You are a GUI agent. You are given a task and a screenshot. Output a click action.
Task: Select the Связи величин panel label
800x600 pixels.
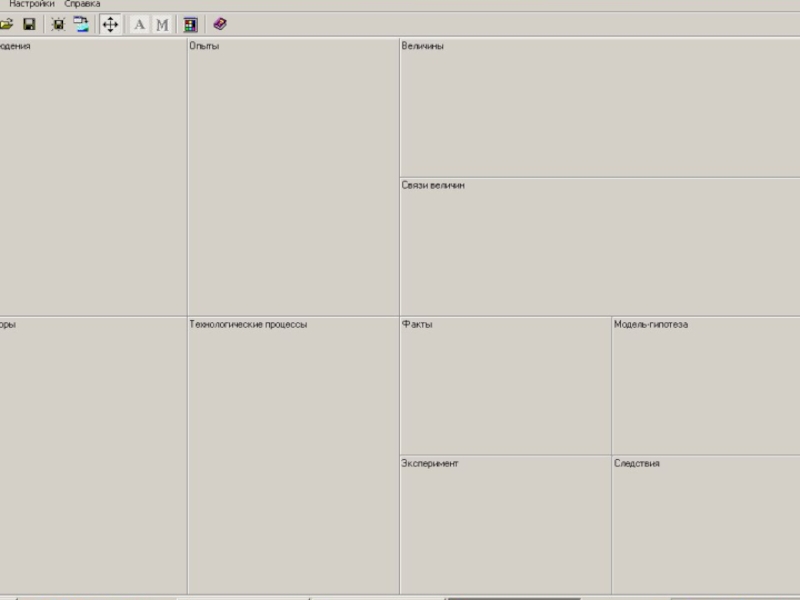pos(433,185)
